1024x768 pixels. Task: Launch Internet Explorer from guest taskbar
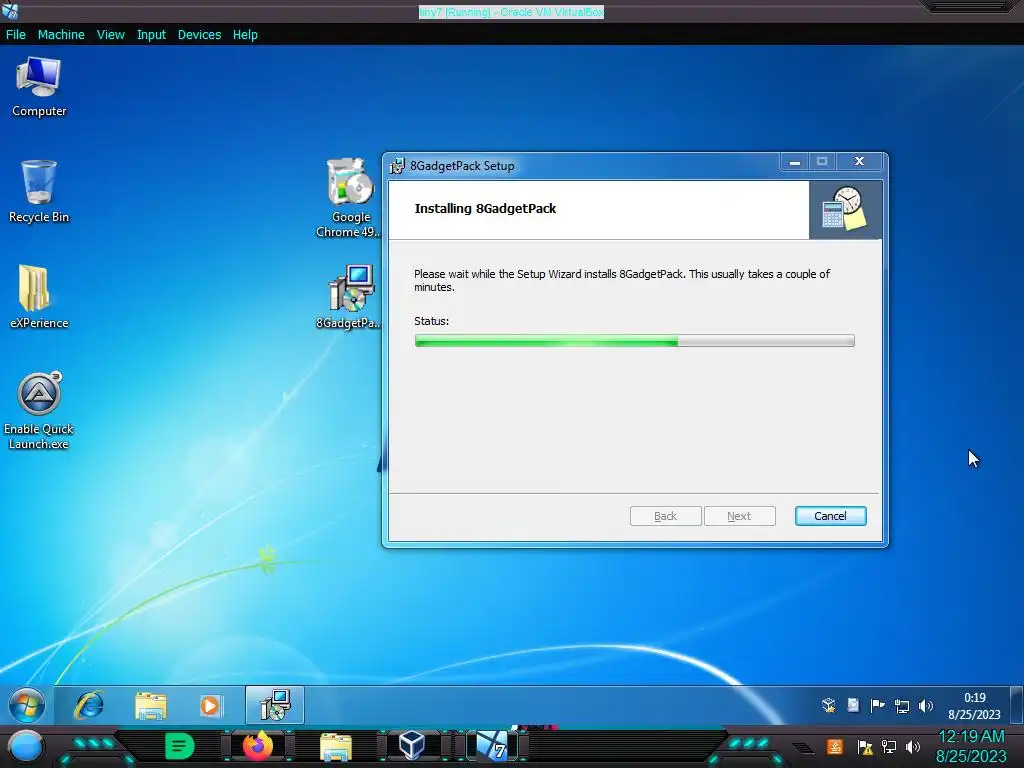point(89,705)
